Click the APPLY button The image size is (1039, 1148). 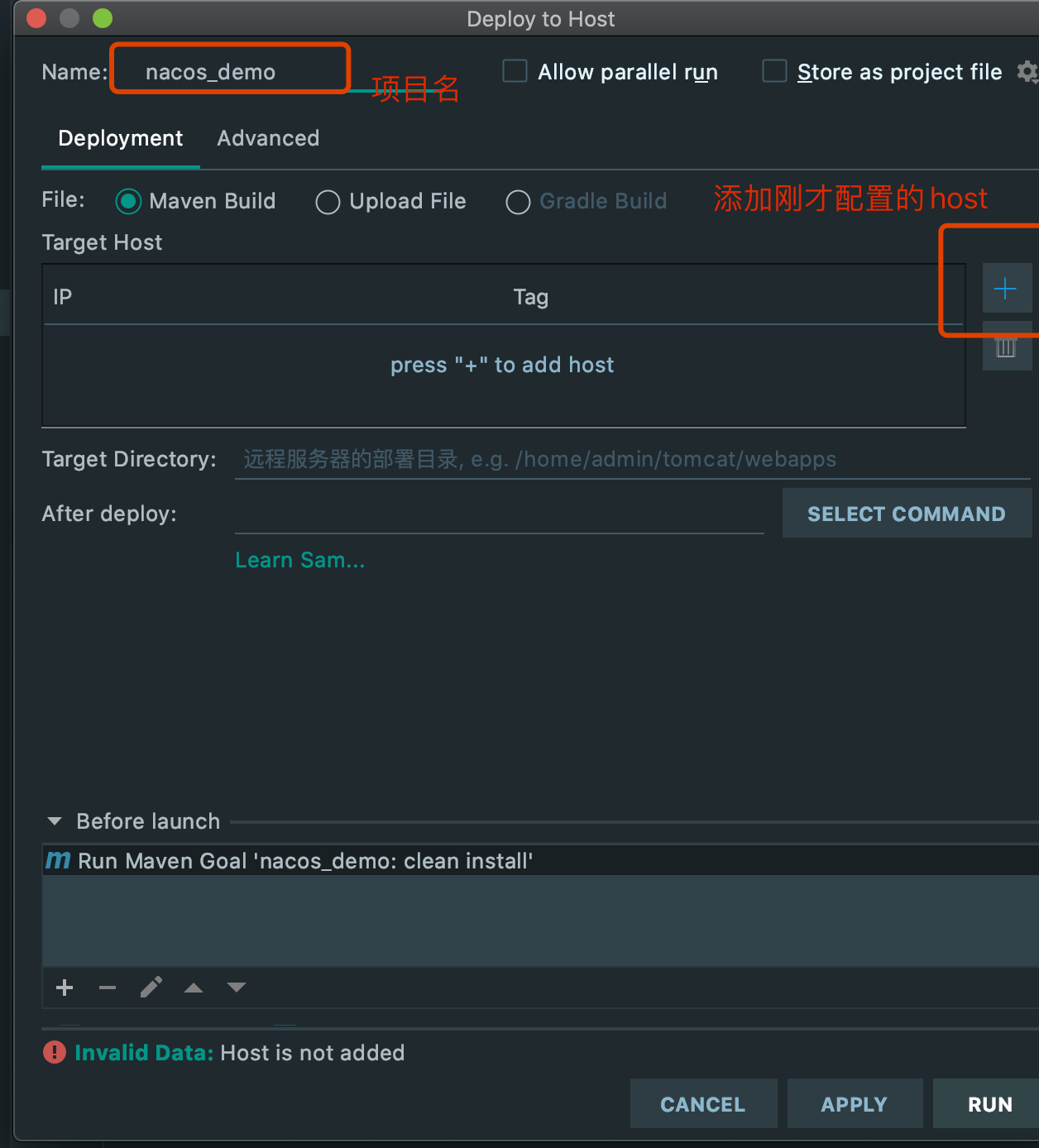[x=855, y=1104]
